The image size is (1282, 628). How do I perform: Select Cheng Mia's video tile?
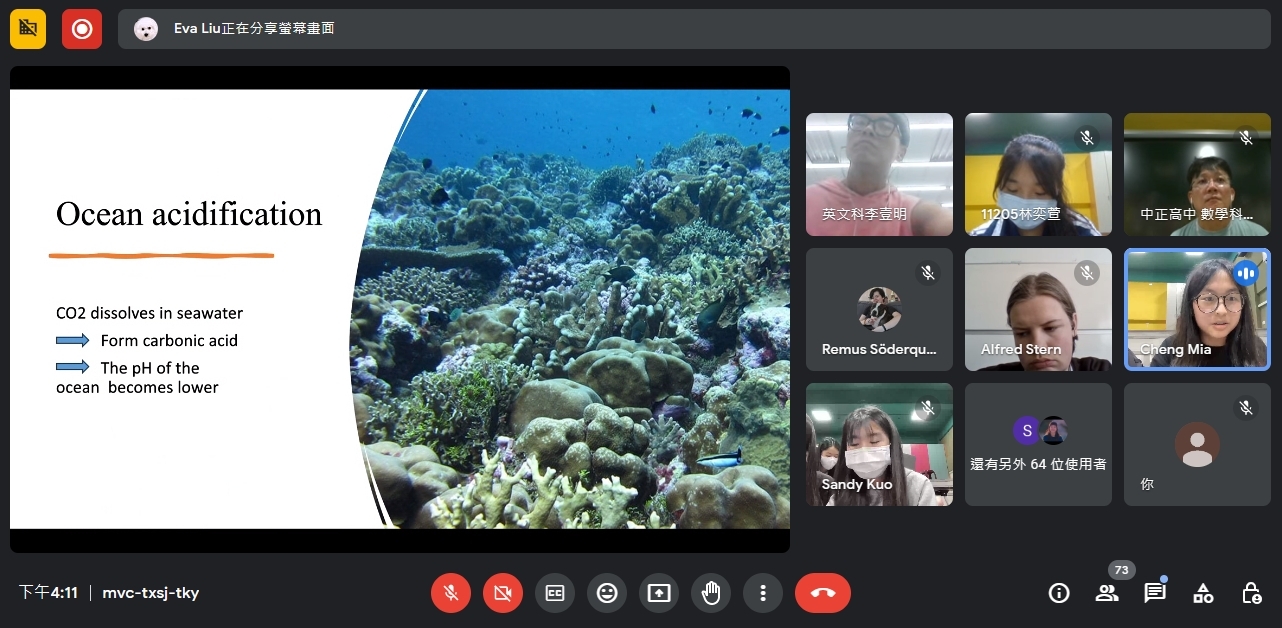click(1197, 310)
